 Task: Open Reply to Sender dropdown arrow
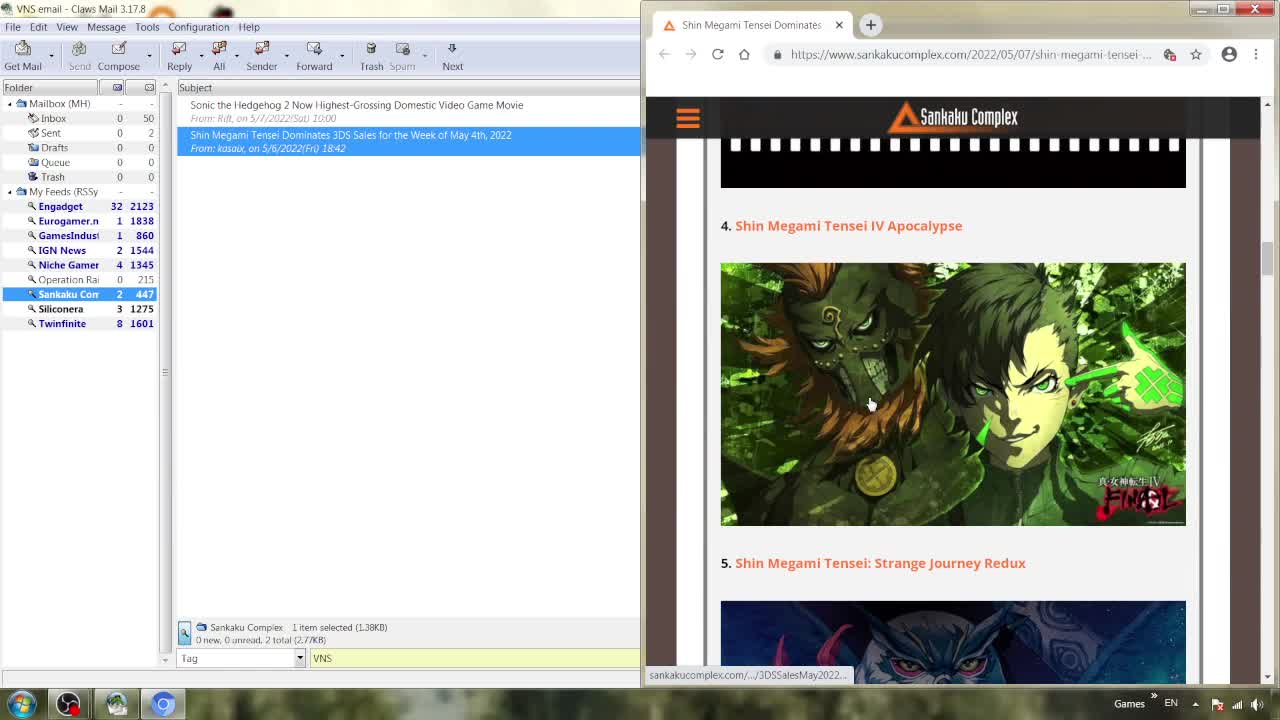coord(286,56)
